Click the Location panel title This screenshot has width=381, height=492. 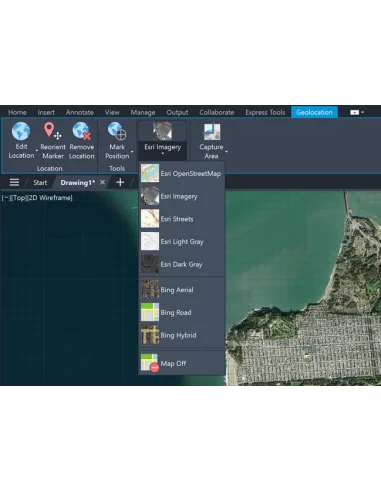click(50, 168)
